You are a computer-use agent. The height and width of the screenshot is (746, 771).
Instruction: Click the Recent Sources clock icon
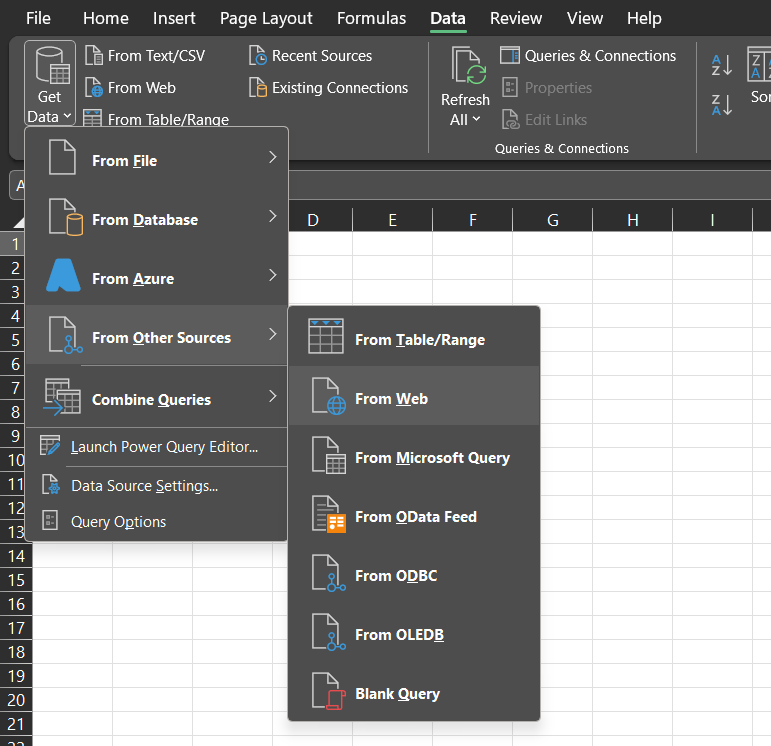click(258, 56)
